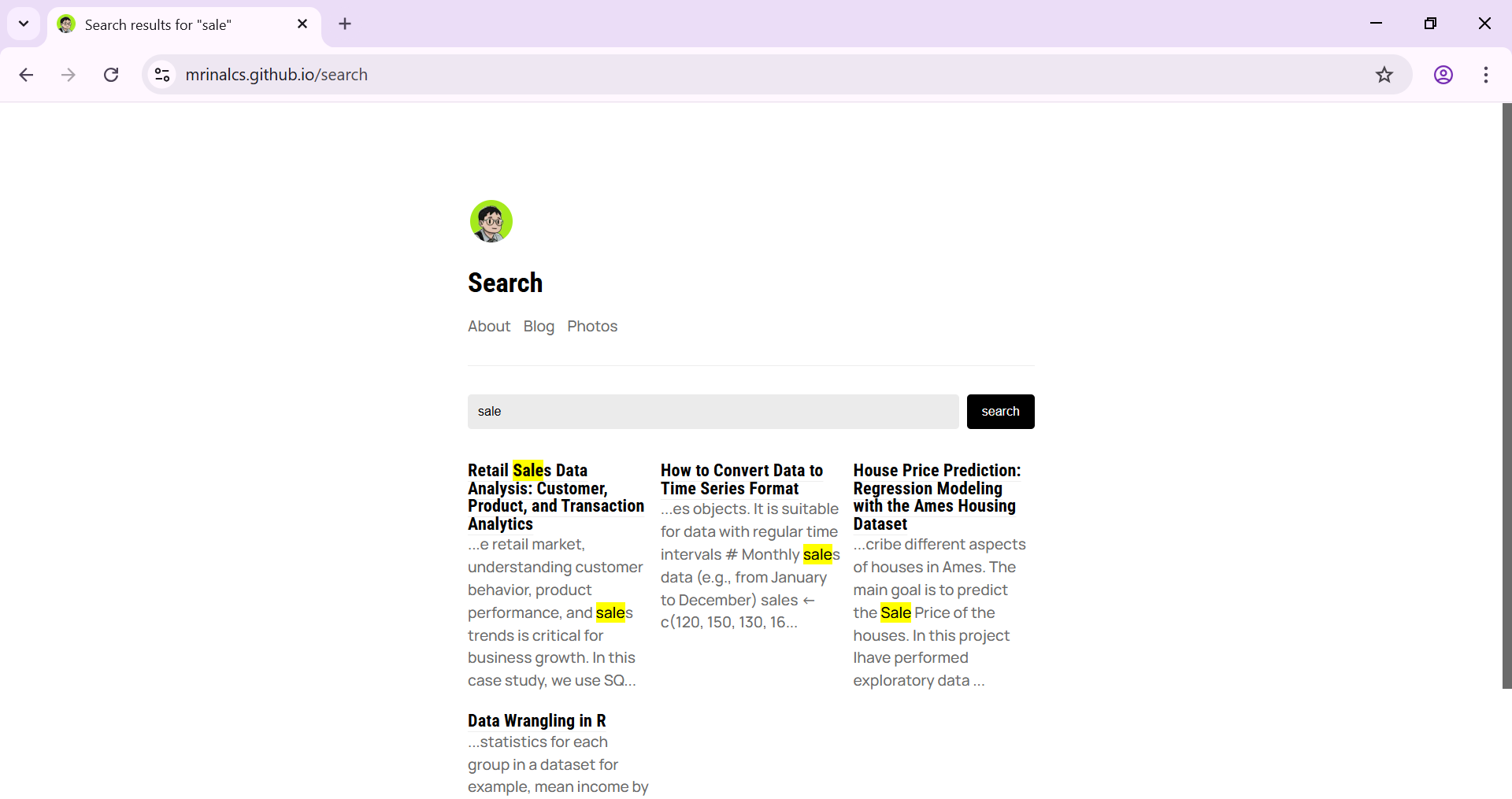Open the Blog page
The height and width of the screenshot is (799, 1512).
point(539,326)
